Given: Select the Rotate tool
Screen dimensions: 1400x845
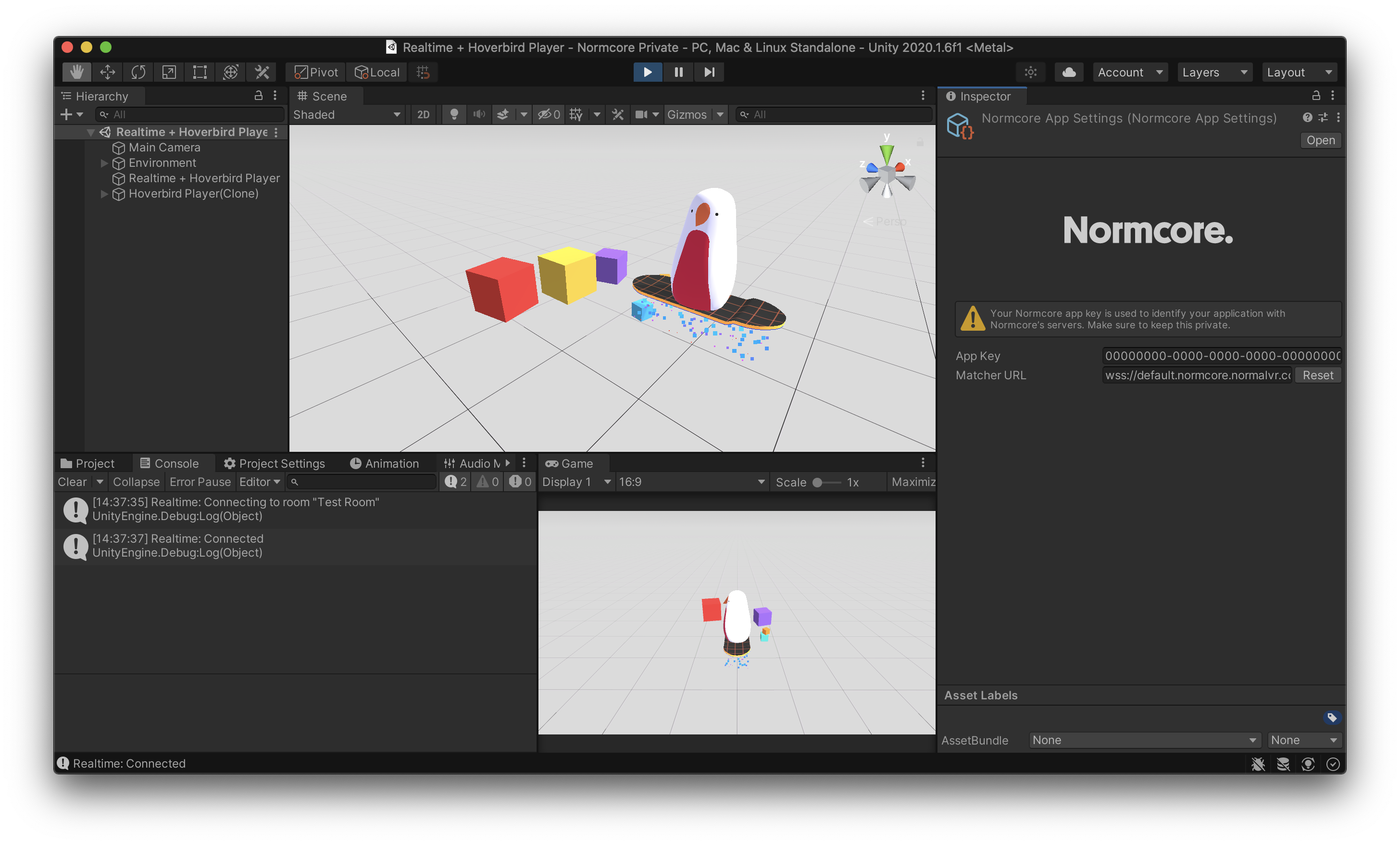Looking at the screenshot, I should [x=138, y=72].
